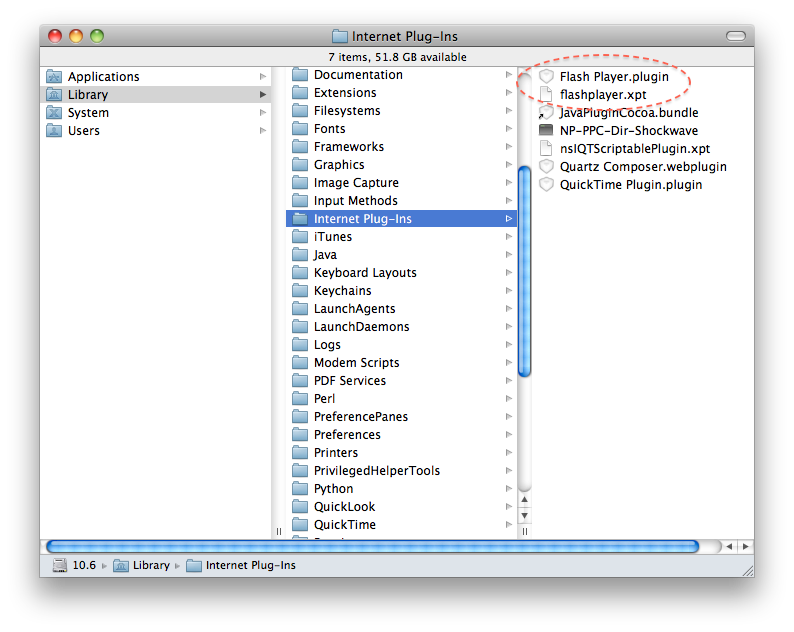Open the QuickLook folder
This screenshot has height=632, width=794.
[402, 506]
